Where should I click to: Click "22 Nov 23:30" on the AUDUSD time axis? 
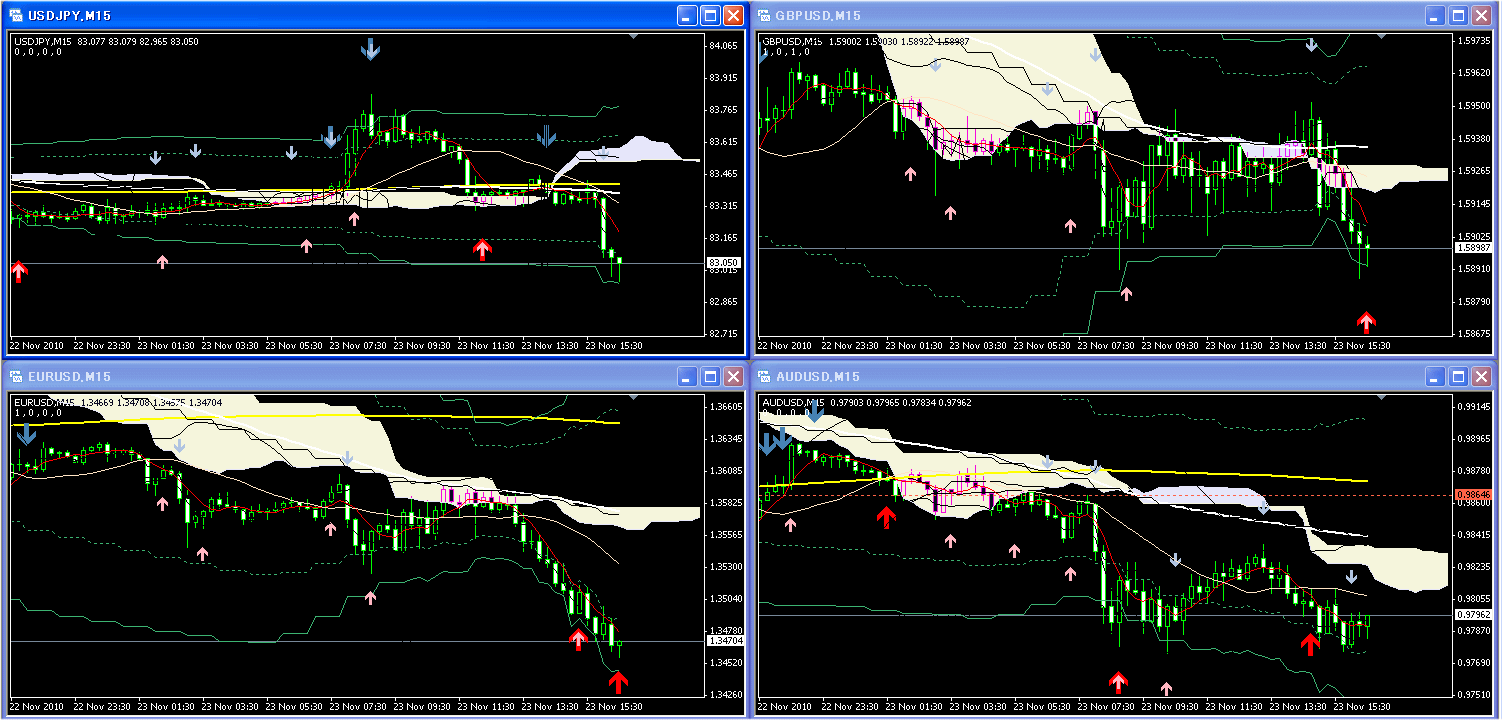[850, 707]
